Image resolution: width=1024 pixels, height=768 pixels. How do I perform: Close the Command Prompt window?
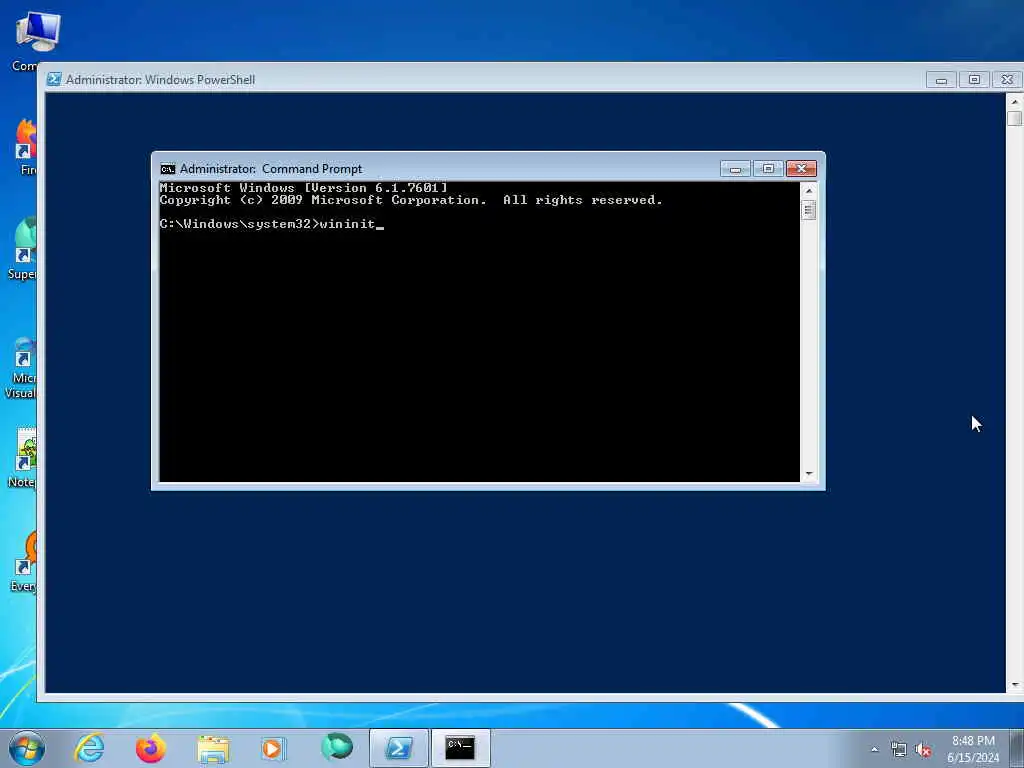click(801, 169)
